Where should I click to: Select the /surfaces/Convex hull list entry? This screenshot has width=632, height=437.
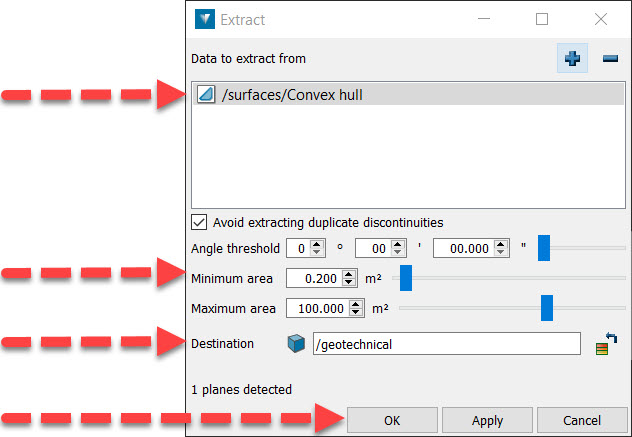pos(408,95)
